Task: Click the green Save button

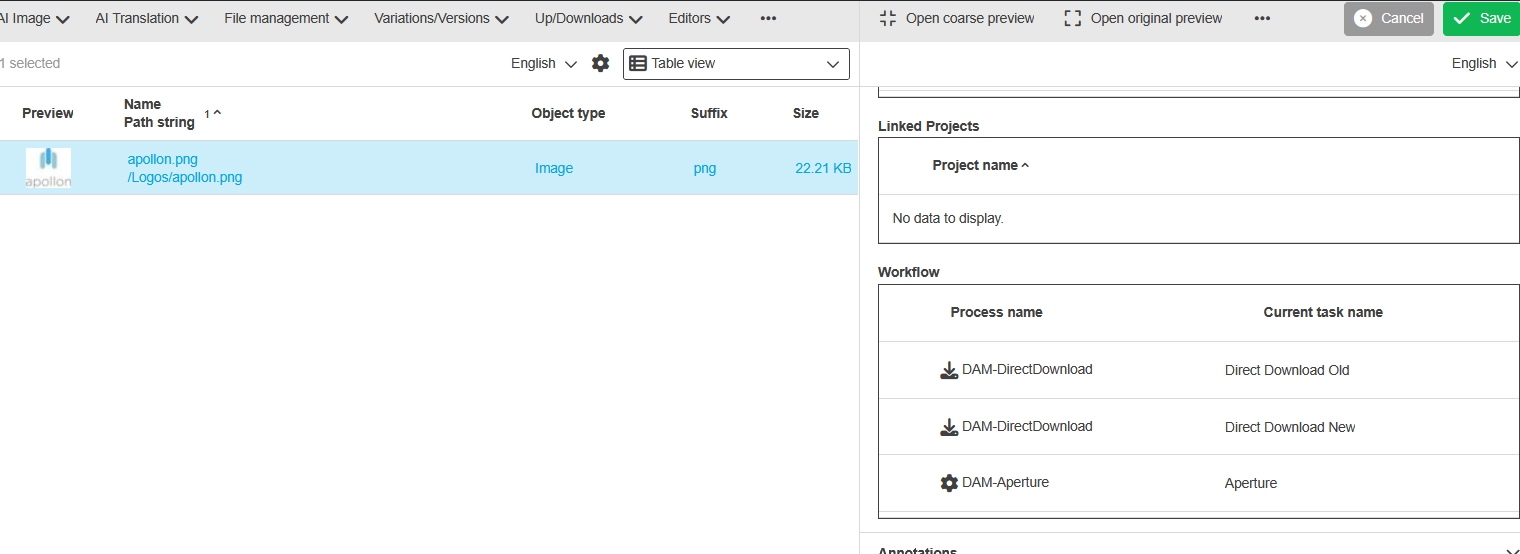Action: (1482, 18)
